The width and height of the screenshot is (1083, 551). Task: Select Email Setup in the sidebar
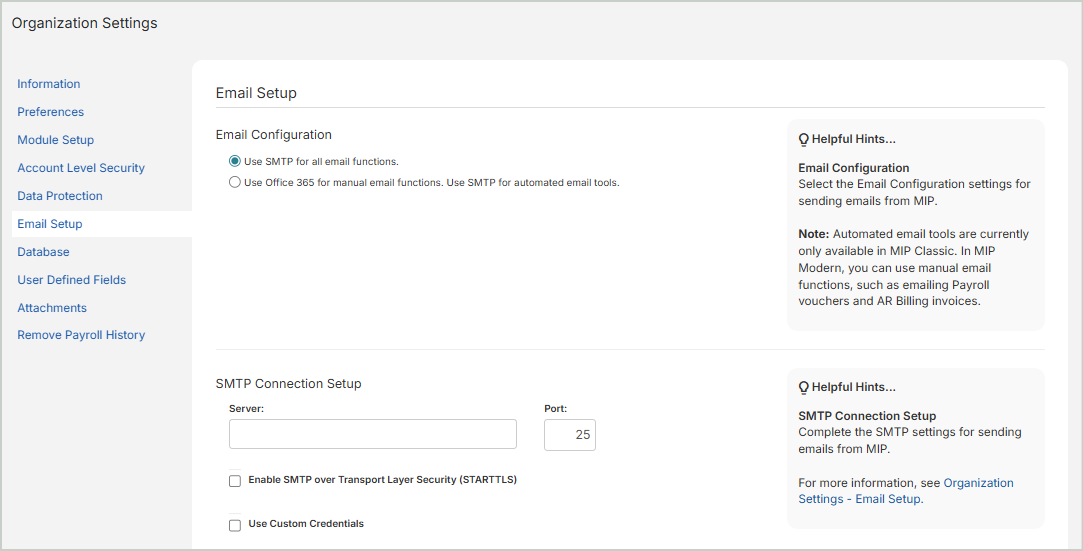pos(50,224)
